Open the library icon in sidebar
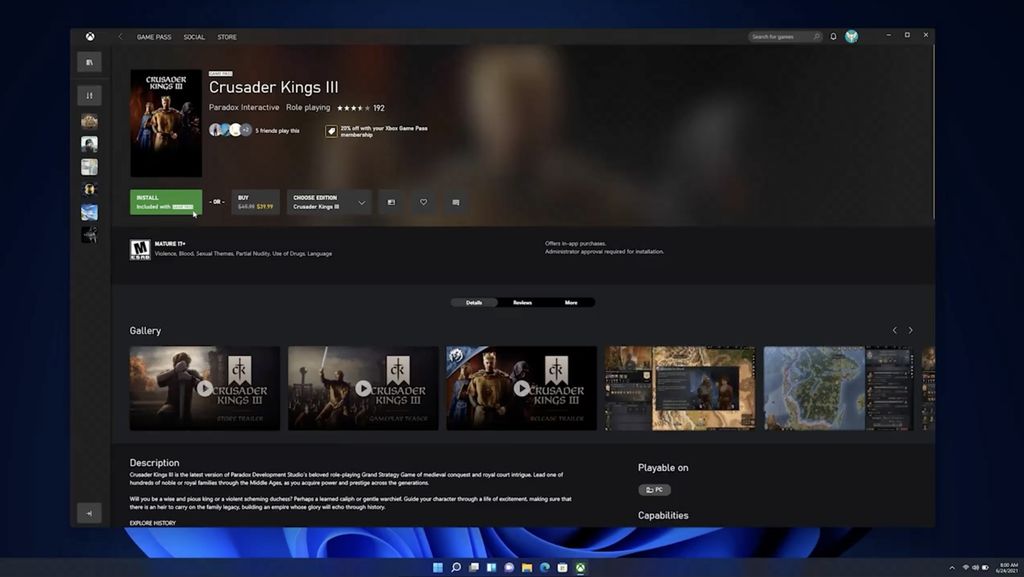 (89, 62)
